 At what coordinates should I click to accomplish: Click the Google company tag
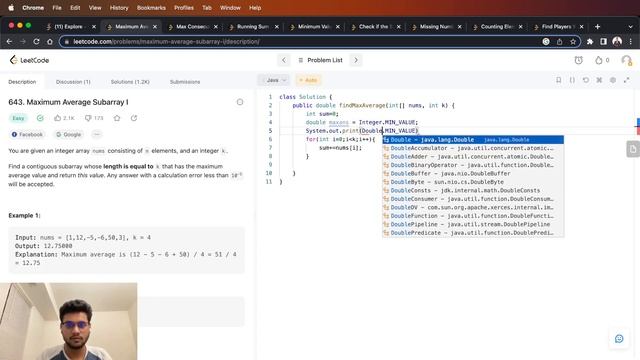(69, 134)
